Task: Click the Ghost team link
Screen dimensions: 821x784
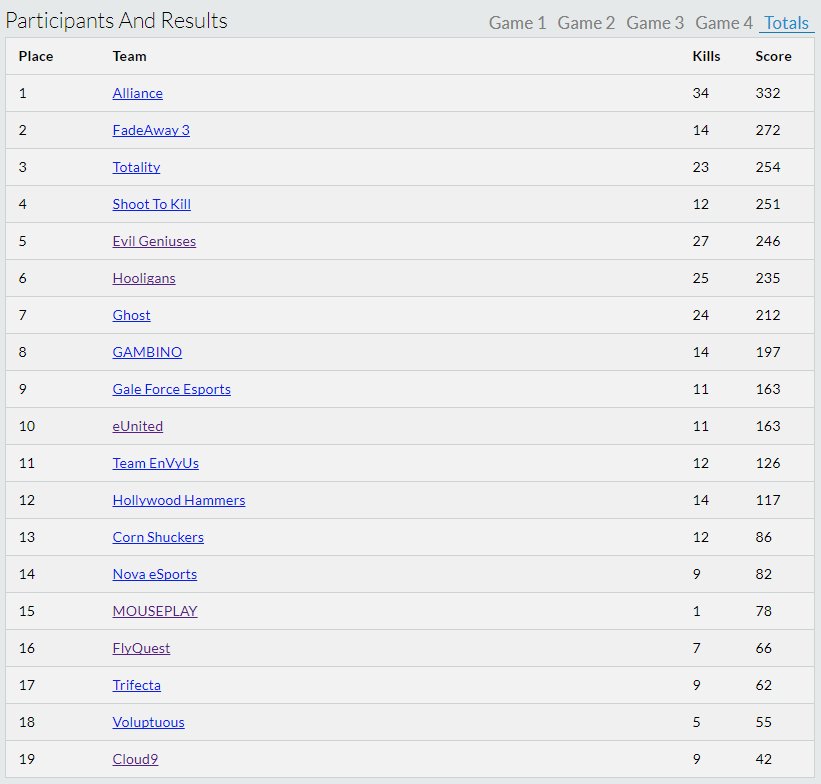Action: pos(131,315)
